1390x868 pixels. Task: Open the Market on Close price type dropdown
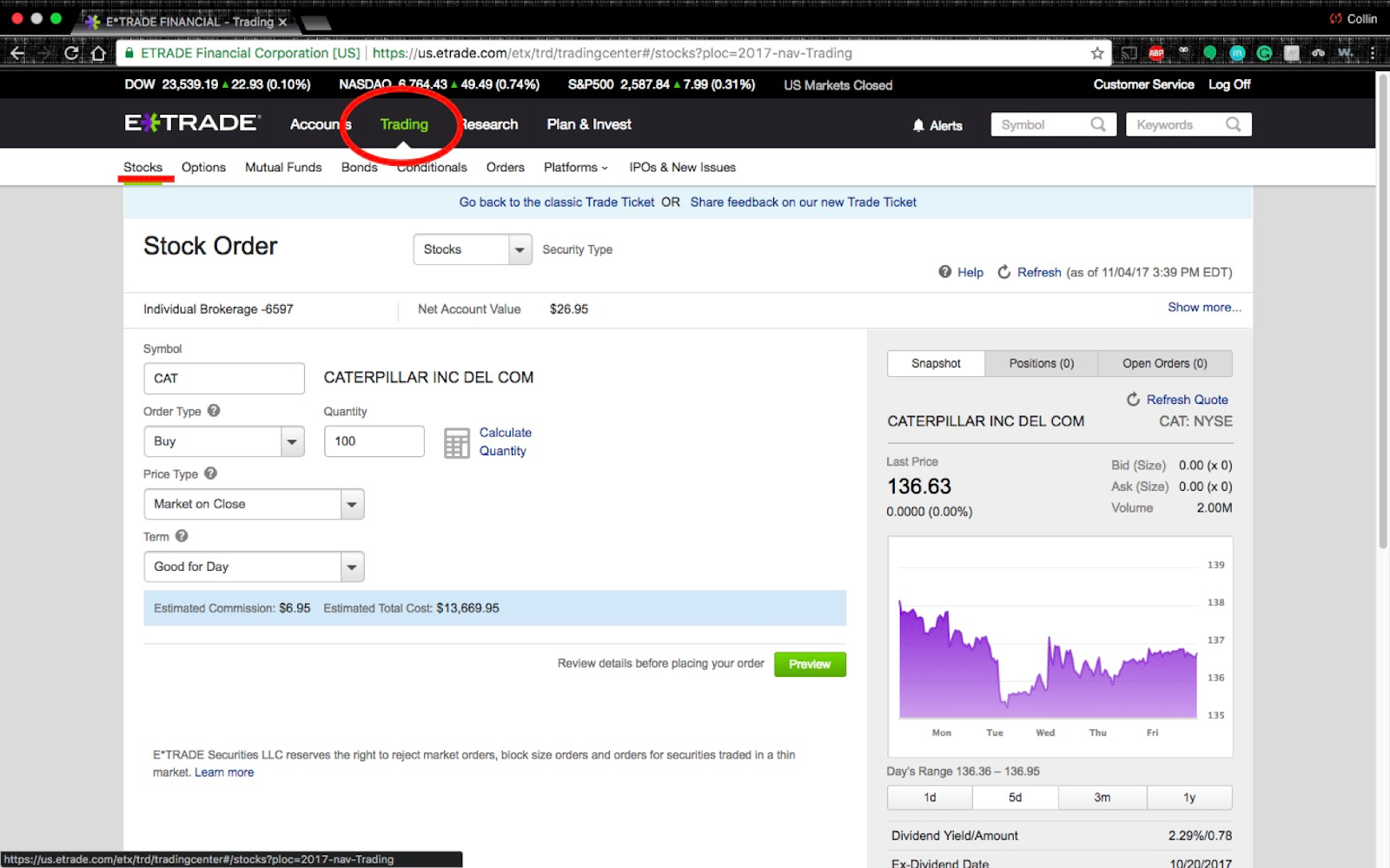[x=254, y=504]
